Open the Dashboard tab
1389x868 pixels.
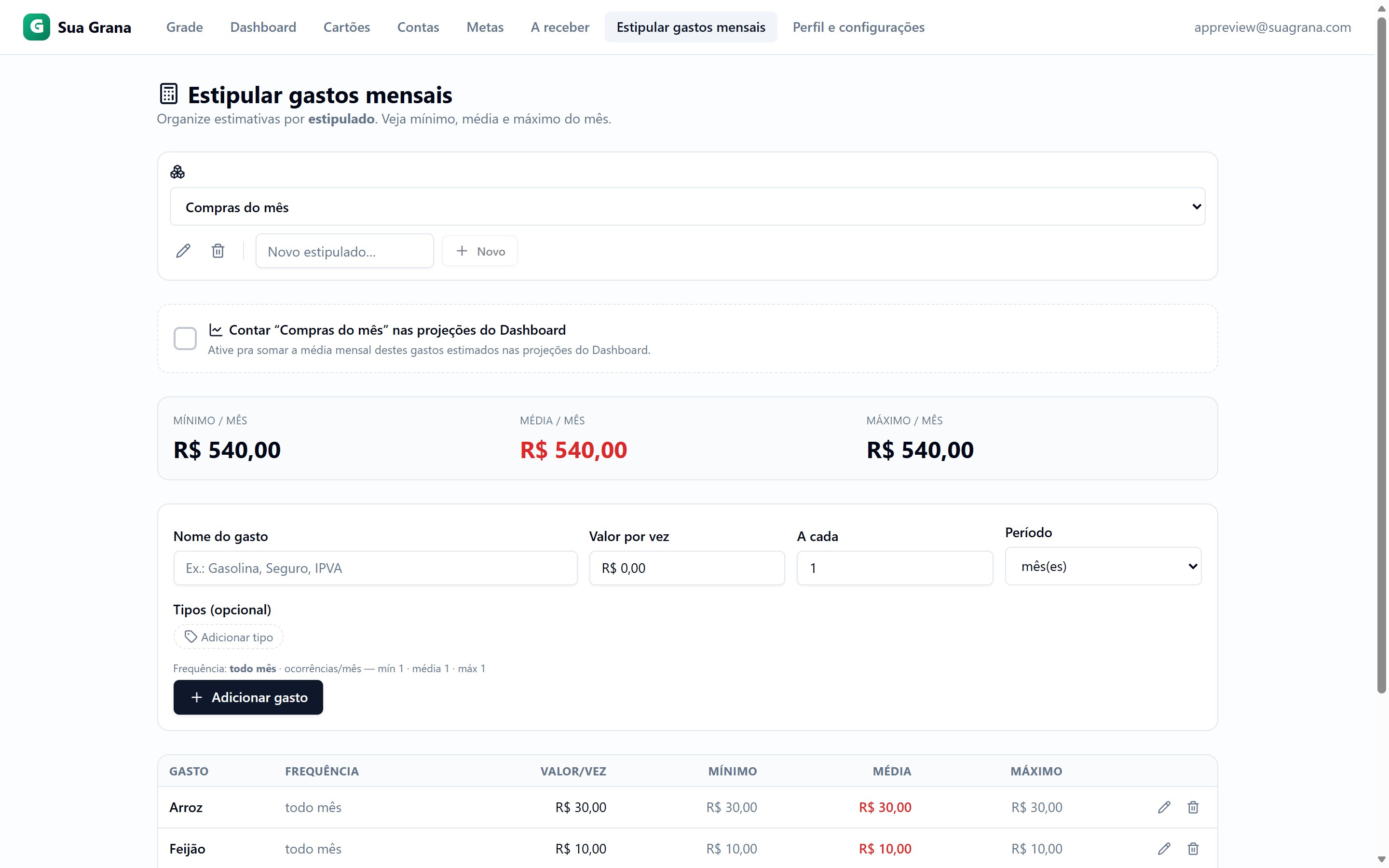point(263,27)
